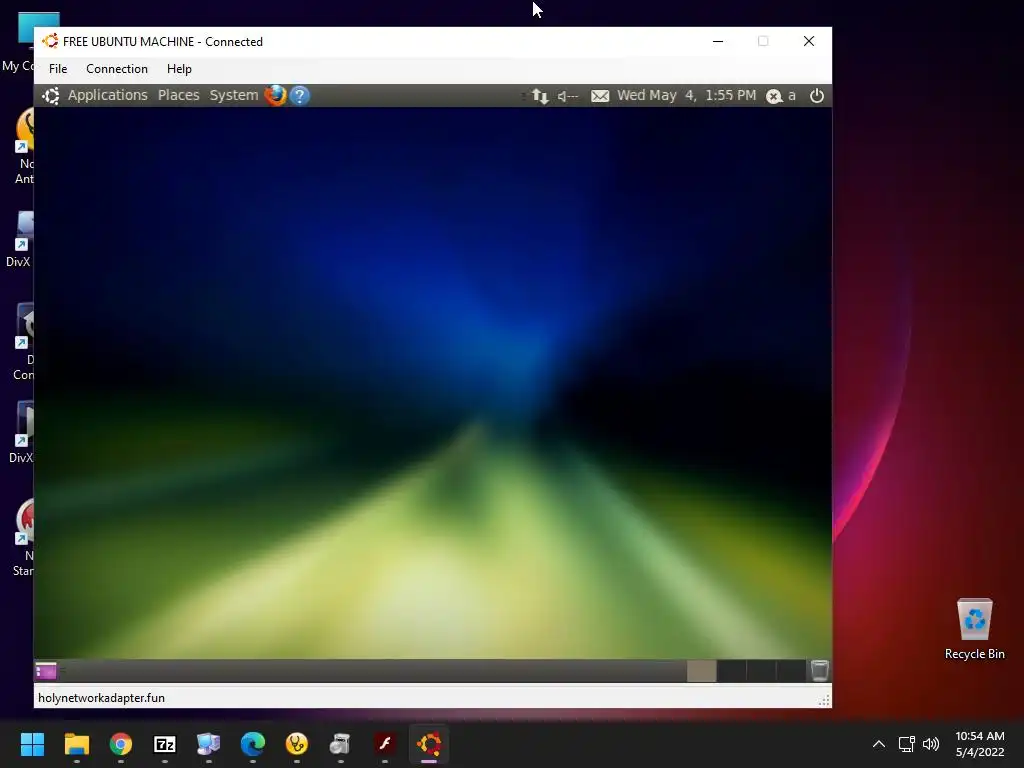Open the Connection menu
Viewport: 1024px width, 768px height.
pos(117,69)
